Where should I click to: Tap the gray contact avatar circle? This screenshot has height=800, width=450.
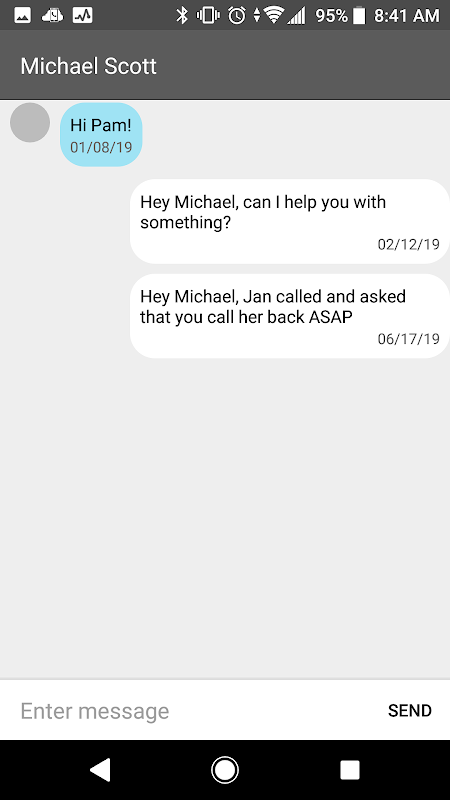pyautogui.click(x=30, y=122)
